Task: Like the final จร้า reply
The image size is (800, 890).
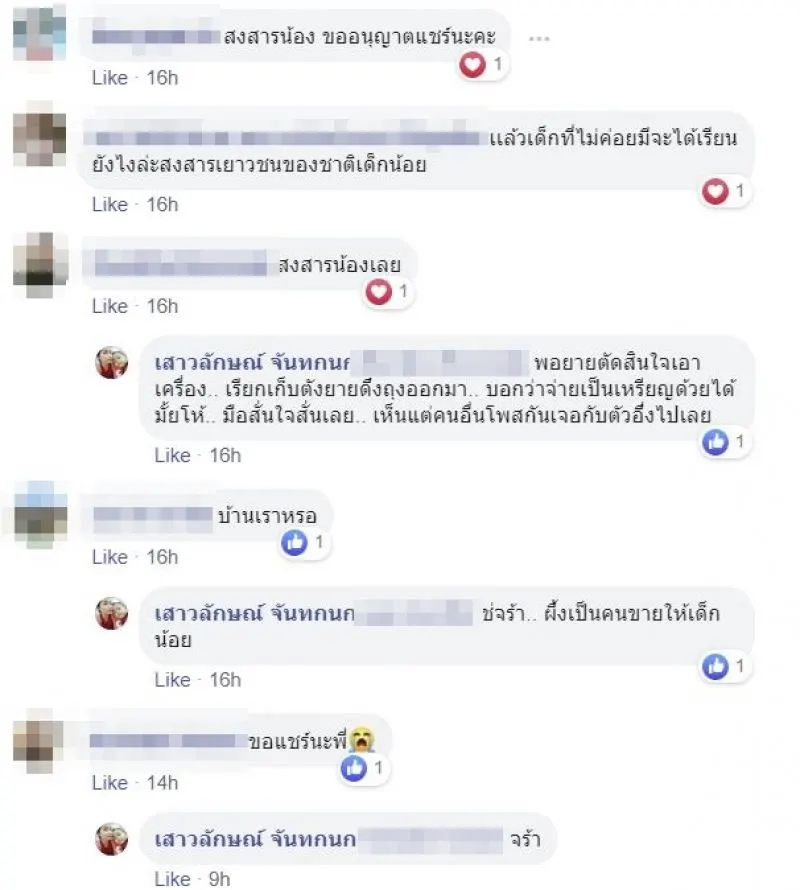Action: click(x=172, y=879)
